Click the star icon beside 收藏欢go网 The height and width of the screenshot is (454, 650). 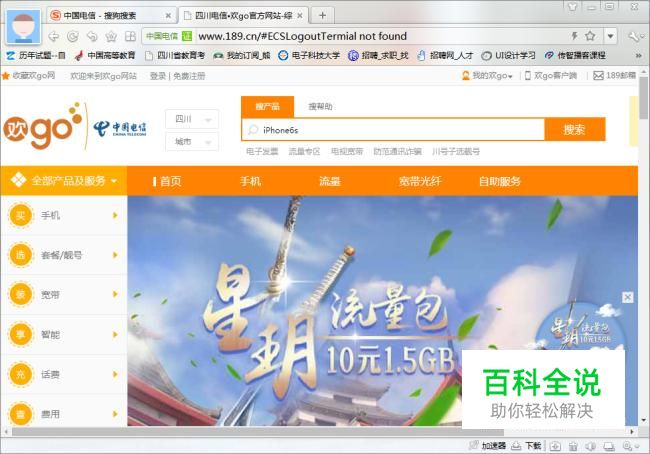pyautogui.click(x=5, y=76)
